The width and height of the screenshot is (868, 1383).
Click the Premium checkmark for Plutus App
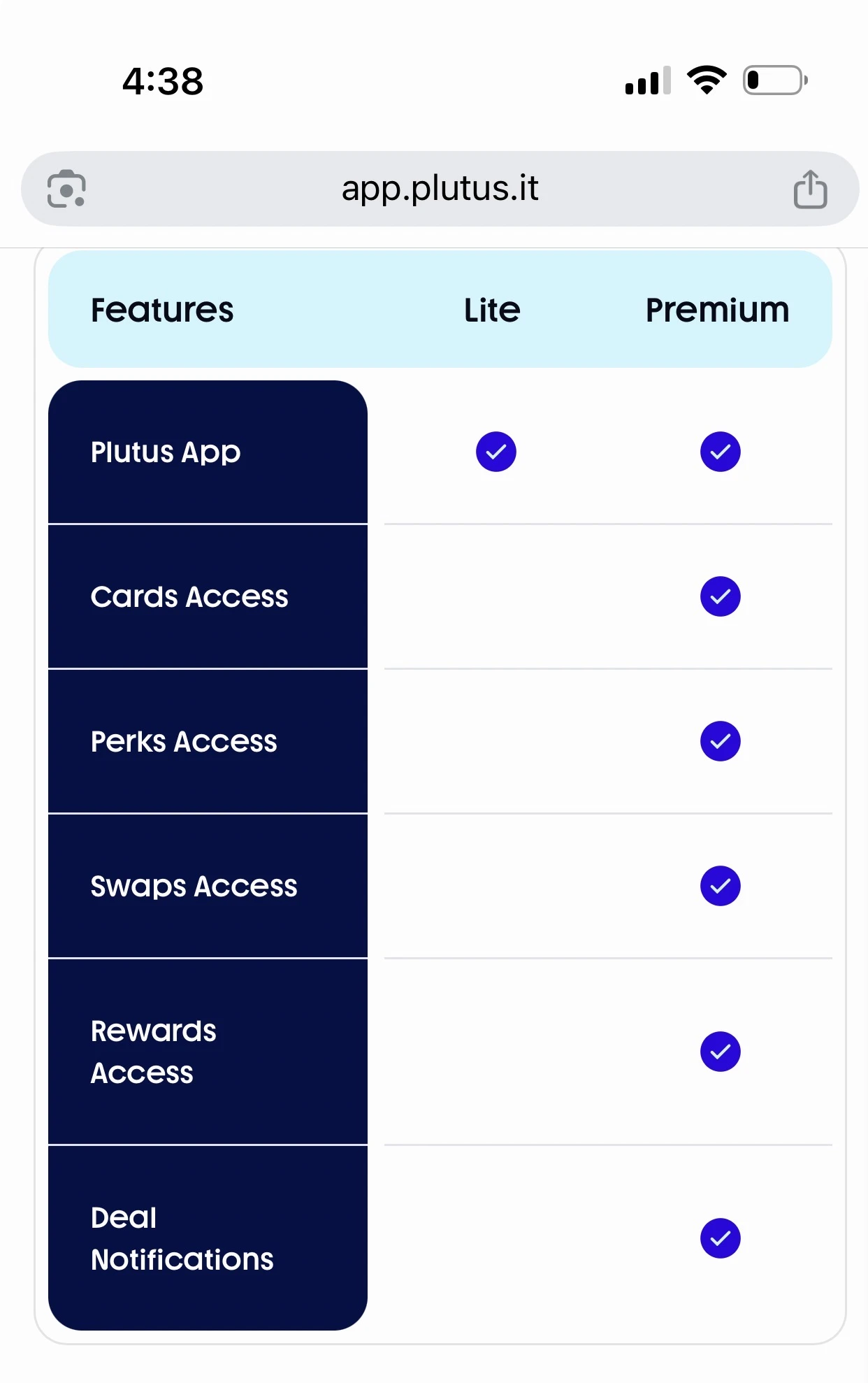pos(720,452)
